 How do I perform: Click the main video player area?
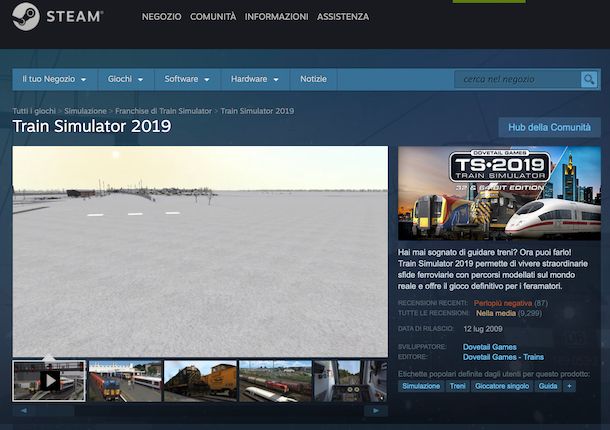coord(200,251)
